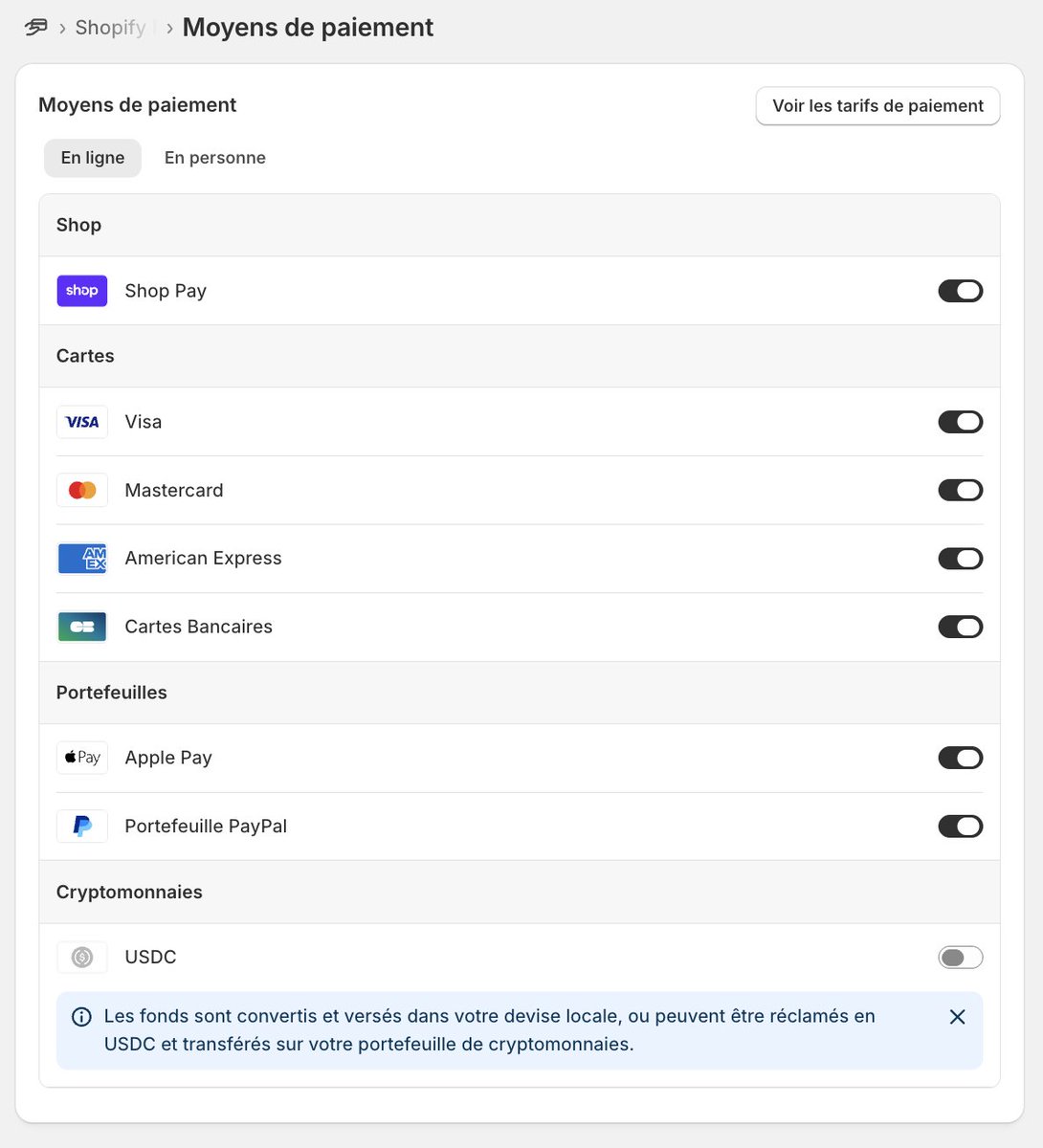Go to Shopify breadcrumb link
Screen dimensions: 1043x1148
coord(111,28)
